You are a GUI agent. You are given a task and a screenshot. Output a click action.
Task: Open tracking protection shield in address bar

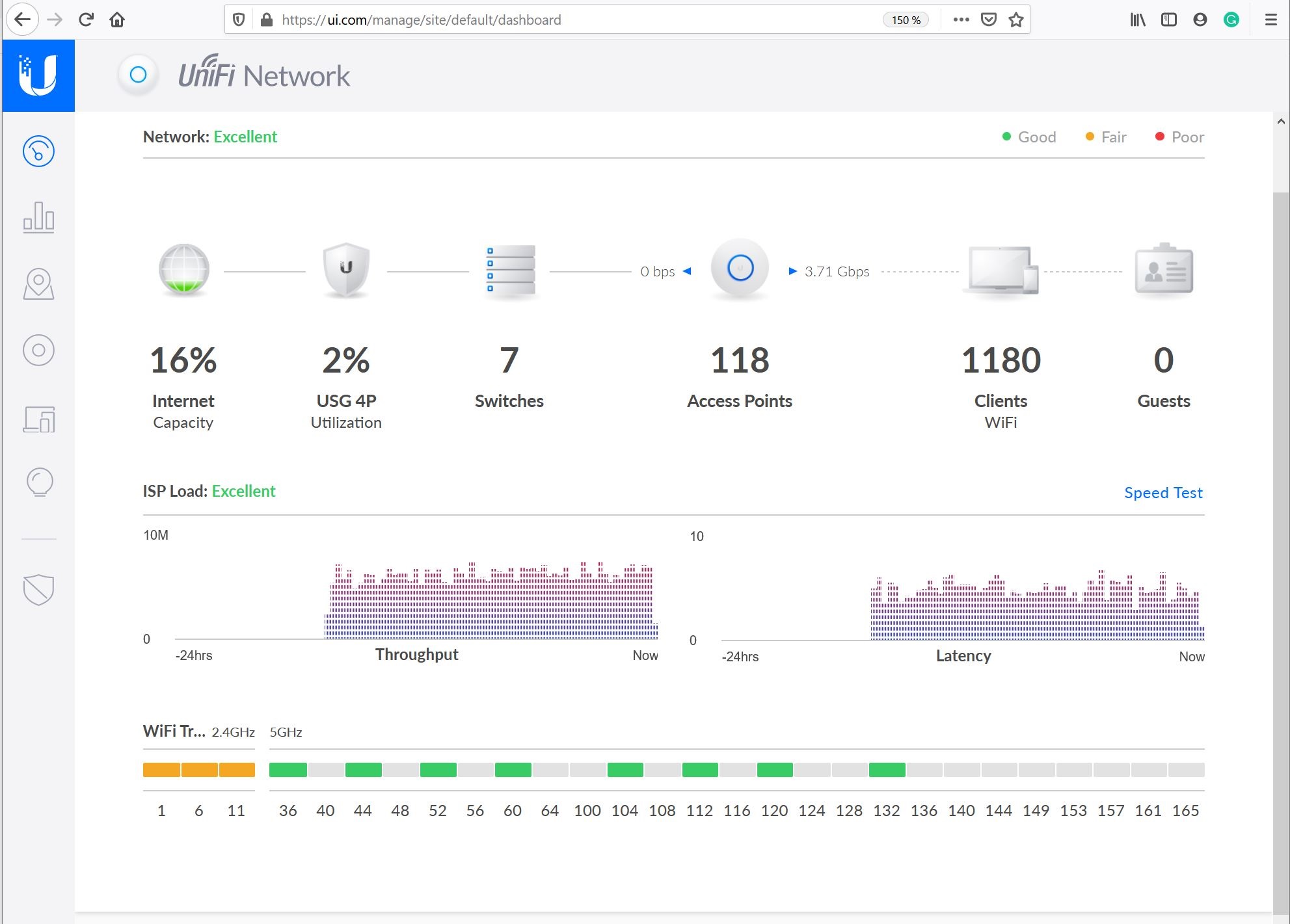pyautogui.click(x=239, y=20)
